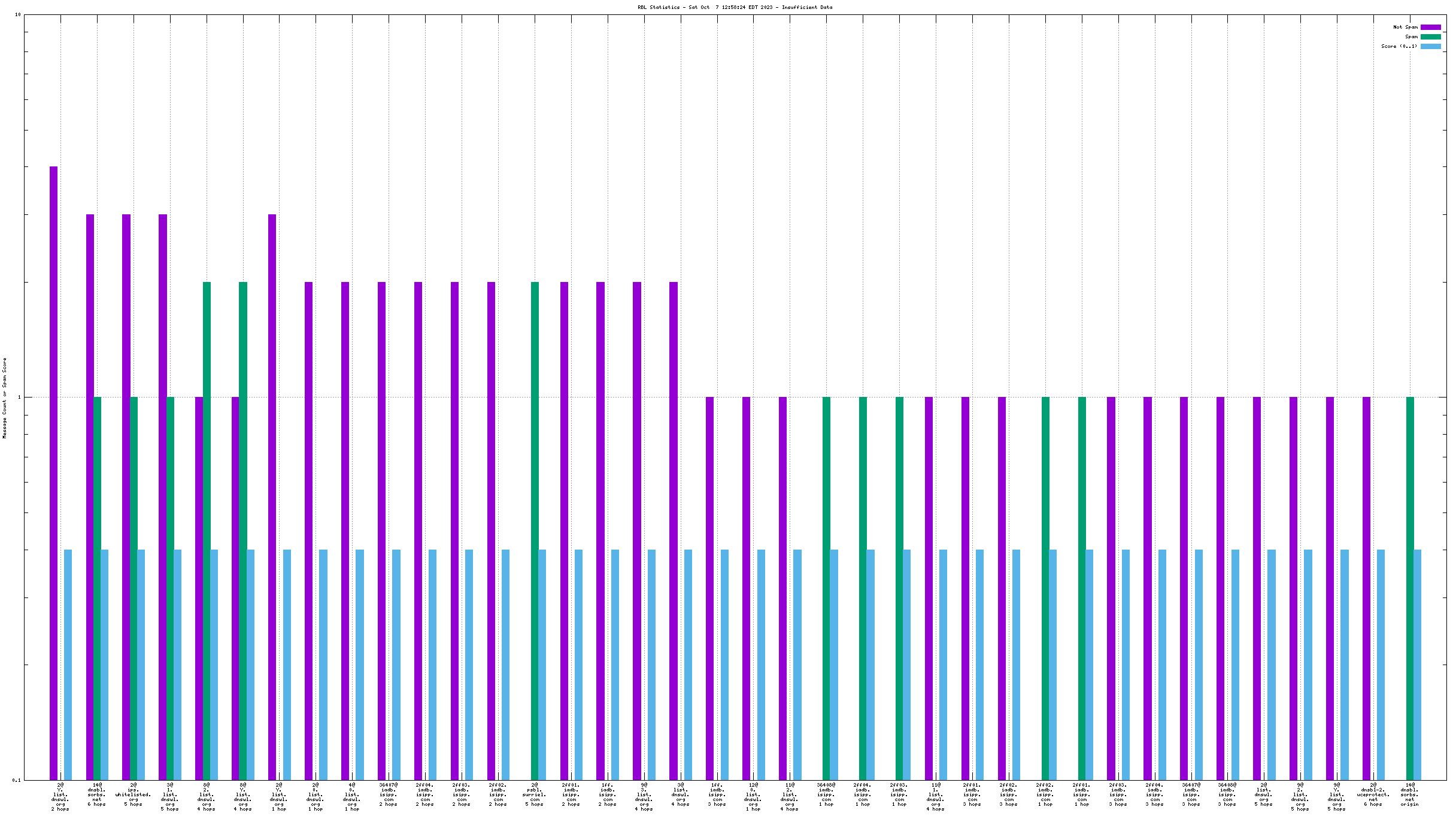The height and width of the screenshot is (819, 1456).
Task: Click the dnsbl-2.uceprotect.net 6 hops label
Action: tap(1373, 794)
